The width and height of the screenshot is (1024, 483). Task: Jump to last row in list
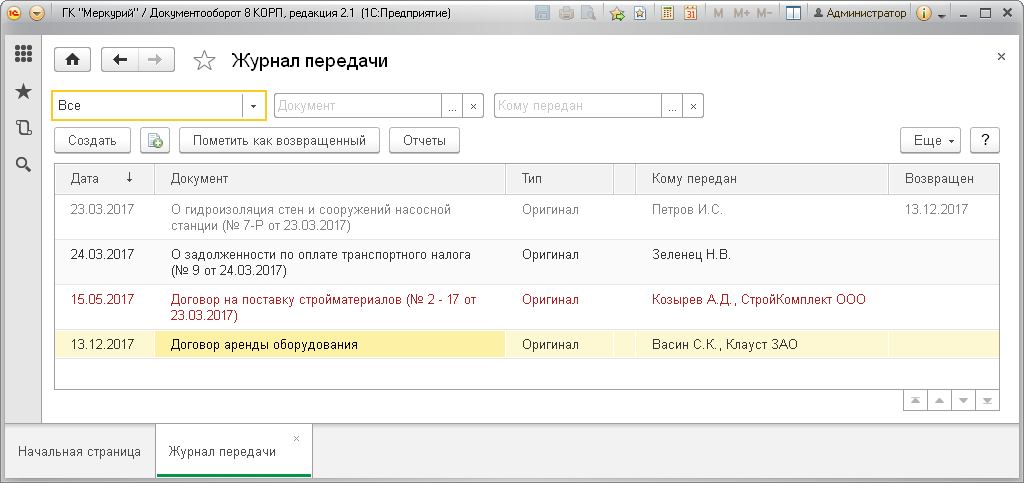pyautogui.click(x=987, y=401)
